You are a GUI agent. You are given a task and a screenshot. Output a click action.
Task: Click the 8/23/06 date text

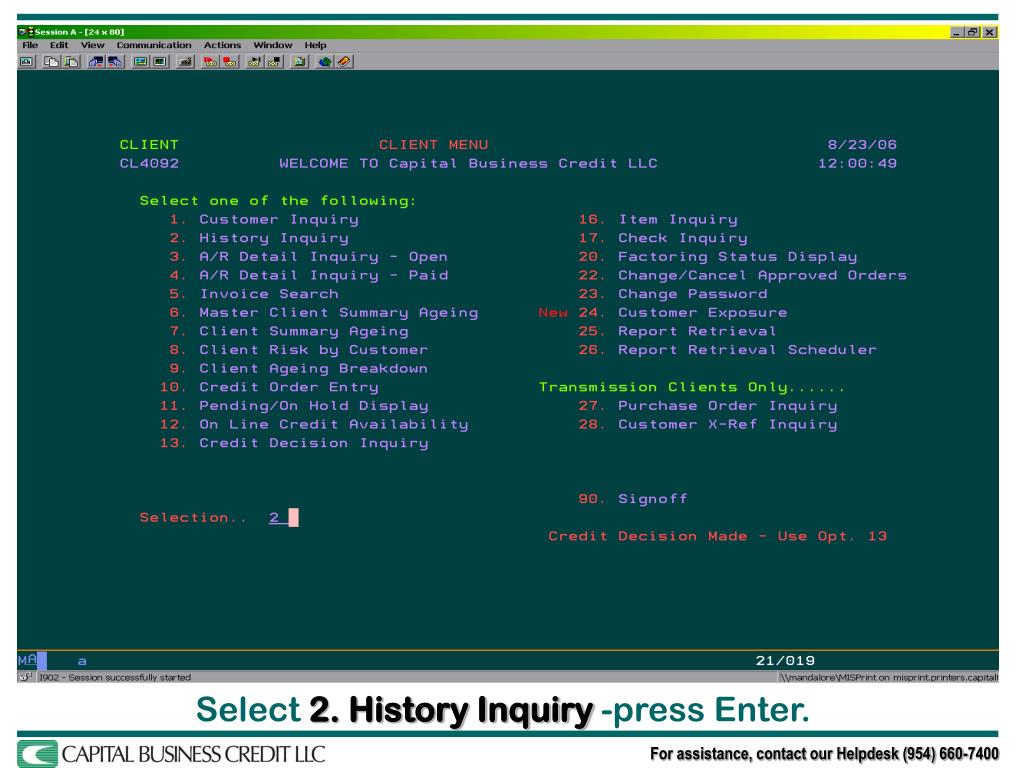pos(862,145)
